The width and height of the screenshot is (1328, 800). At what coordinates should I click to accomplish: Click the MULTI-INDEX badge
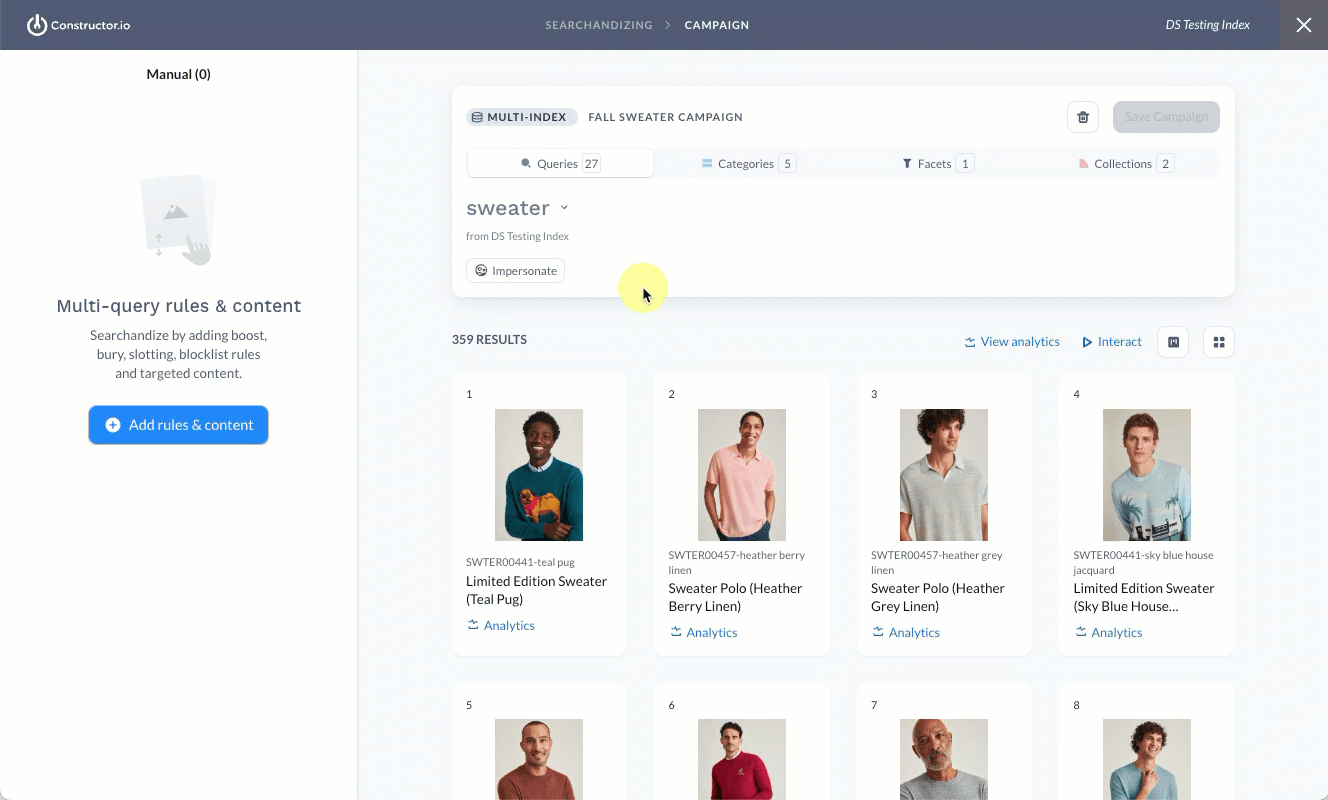click(x=521, y=117)
